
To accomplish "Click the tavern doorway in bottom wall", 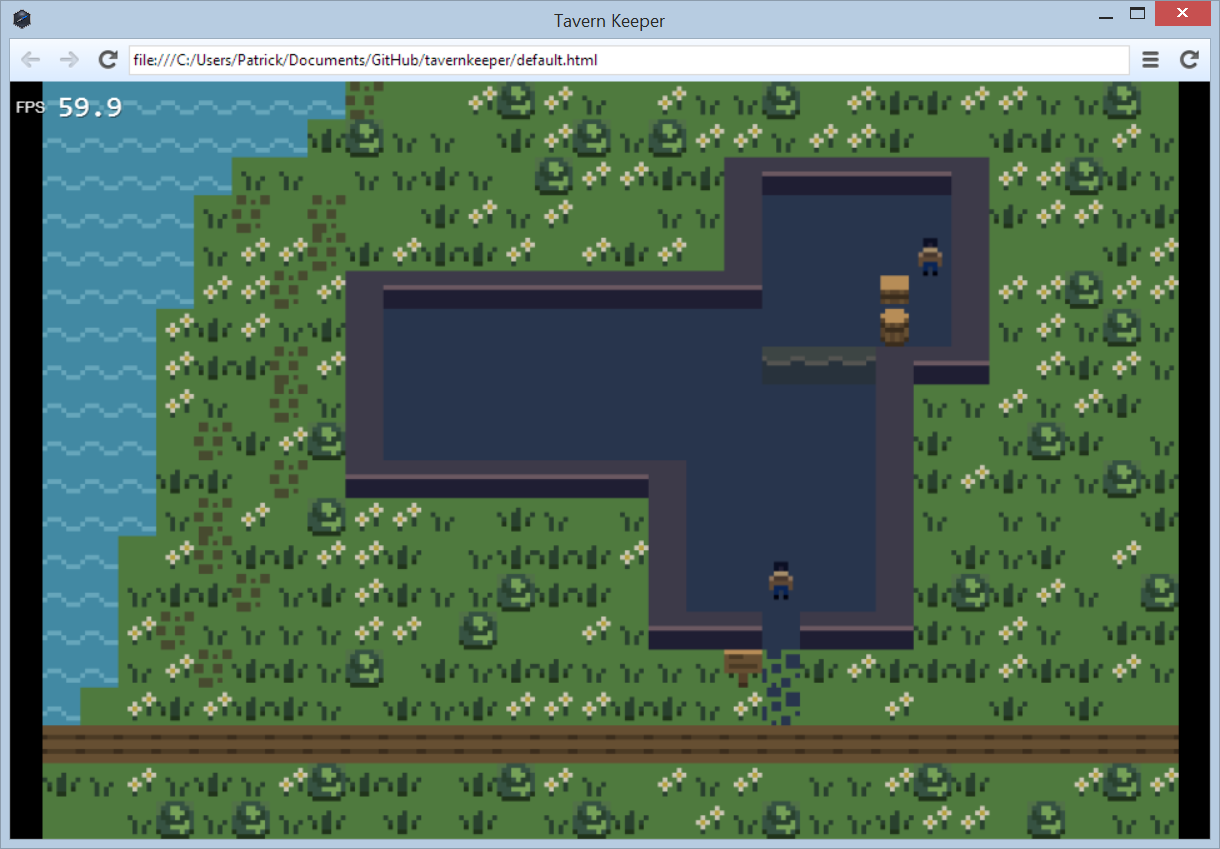I will pyautogui.click(x=781, y=630).
